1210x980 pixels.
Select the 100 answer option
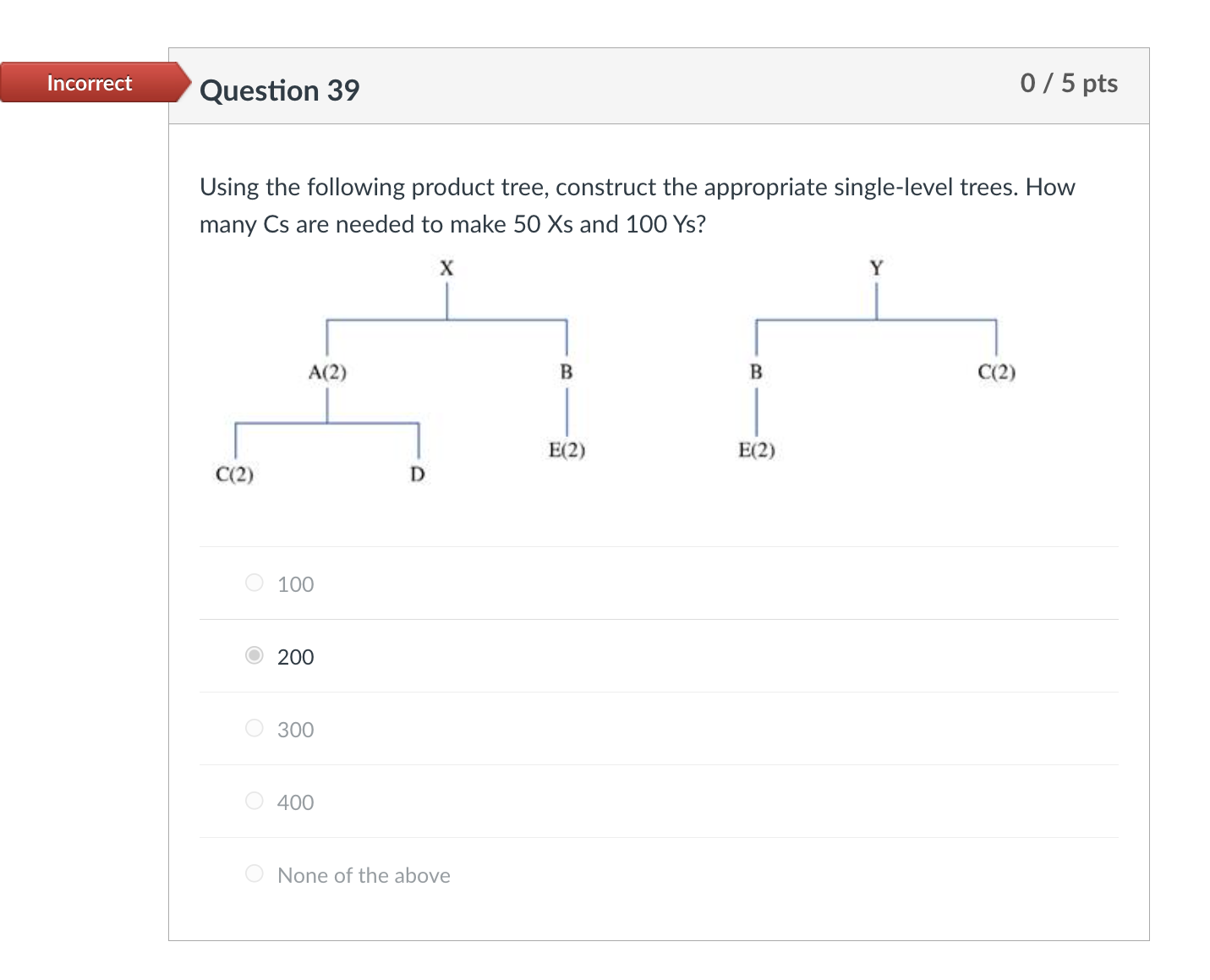pyautogui.click(x=254, y=582)
